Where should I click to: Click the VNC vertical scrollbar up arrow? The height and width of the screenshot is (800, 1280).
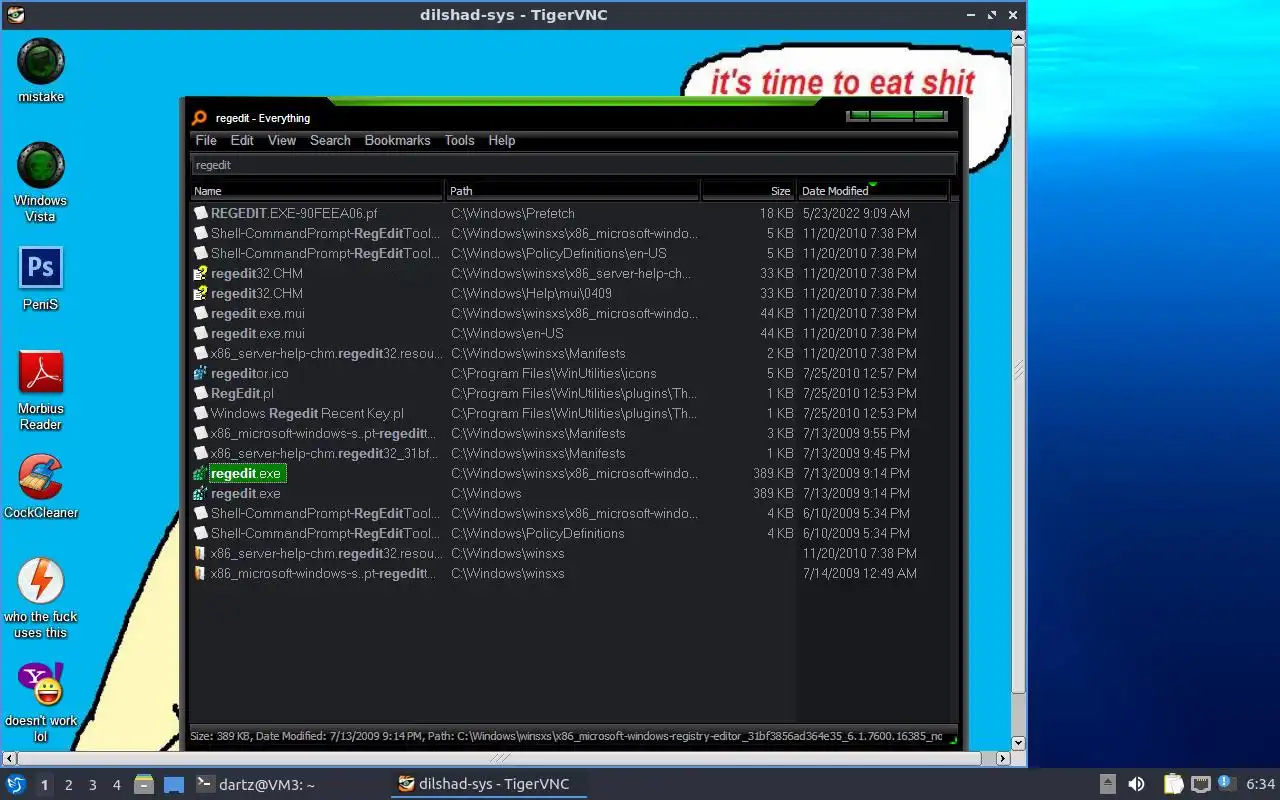(x=1018, y=37)
